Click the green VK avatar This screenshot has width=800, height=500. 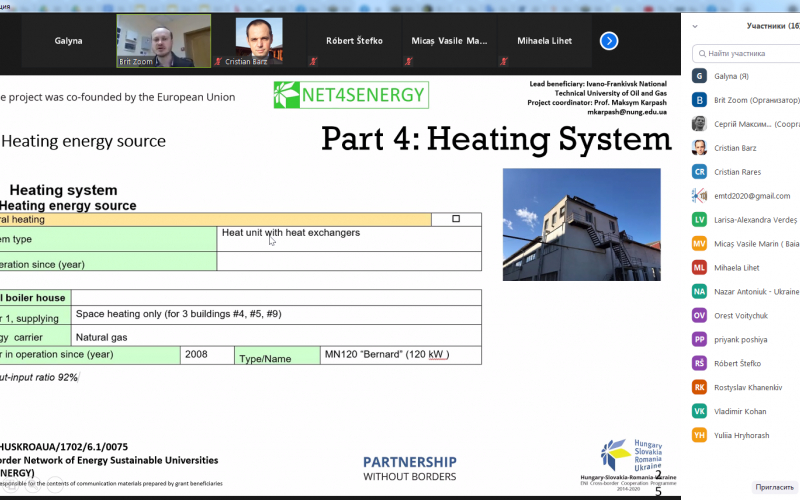[x=699, y=412]
